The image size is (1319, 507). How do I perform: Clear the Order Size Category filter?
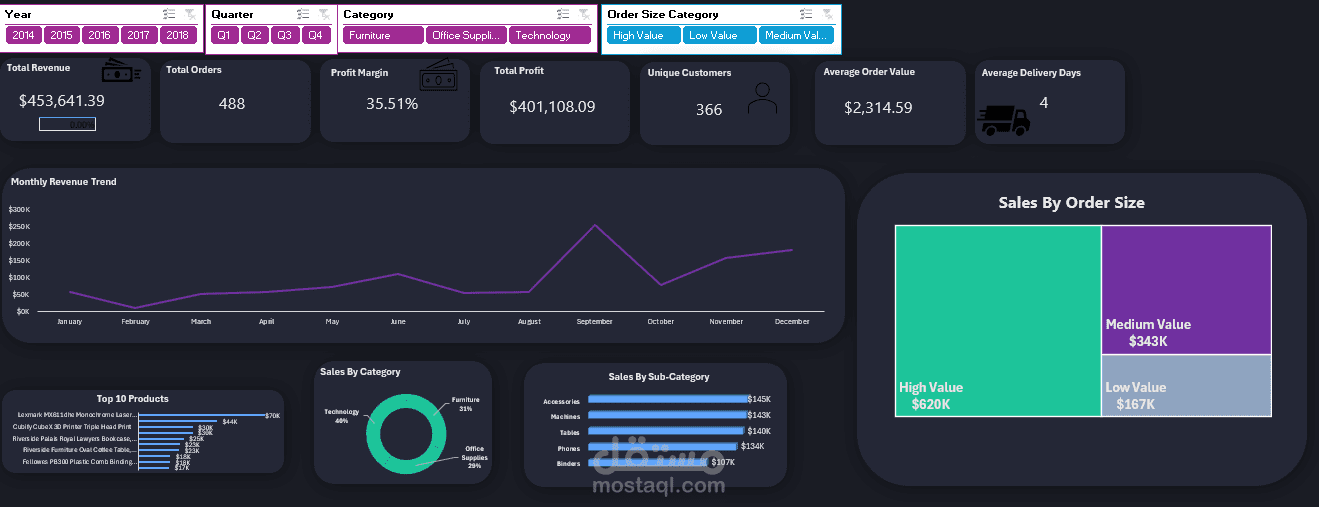tap(827, 14)
